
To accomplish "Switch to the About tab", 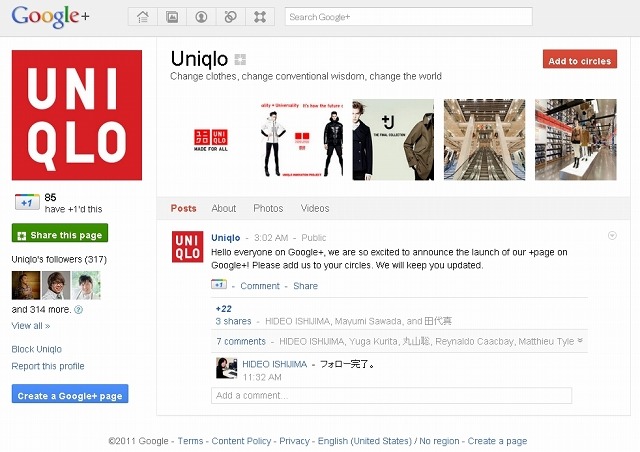I will pyautogui.click(x=224, y=208).
